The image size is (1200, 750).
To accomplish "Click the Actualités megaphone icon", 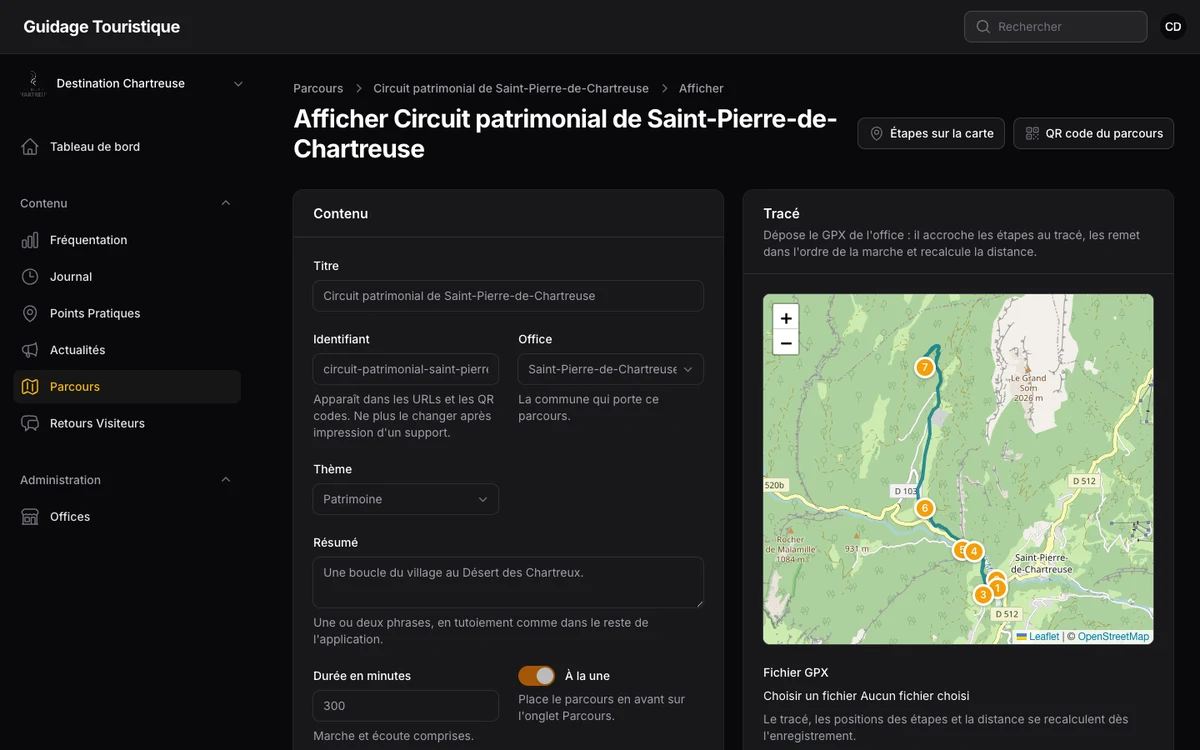I will 30,350.
